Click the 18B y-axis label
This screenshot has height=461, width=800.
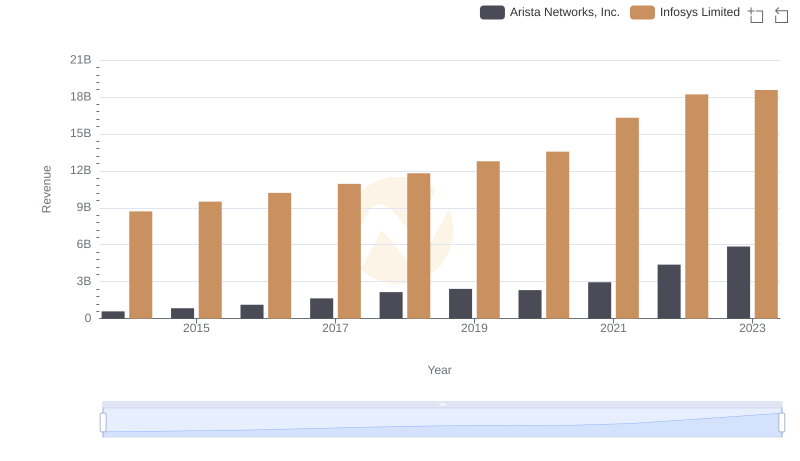81,97
